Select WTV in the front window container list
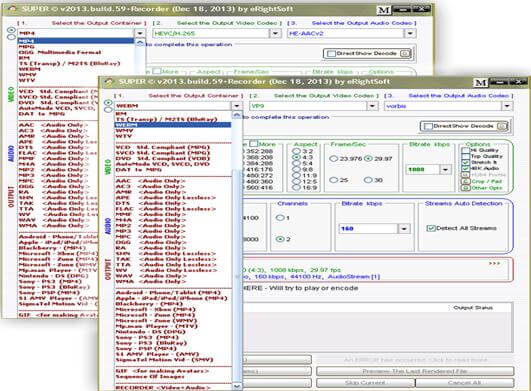 [173, 136]
